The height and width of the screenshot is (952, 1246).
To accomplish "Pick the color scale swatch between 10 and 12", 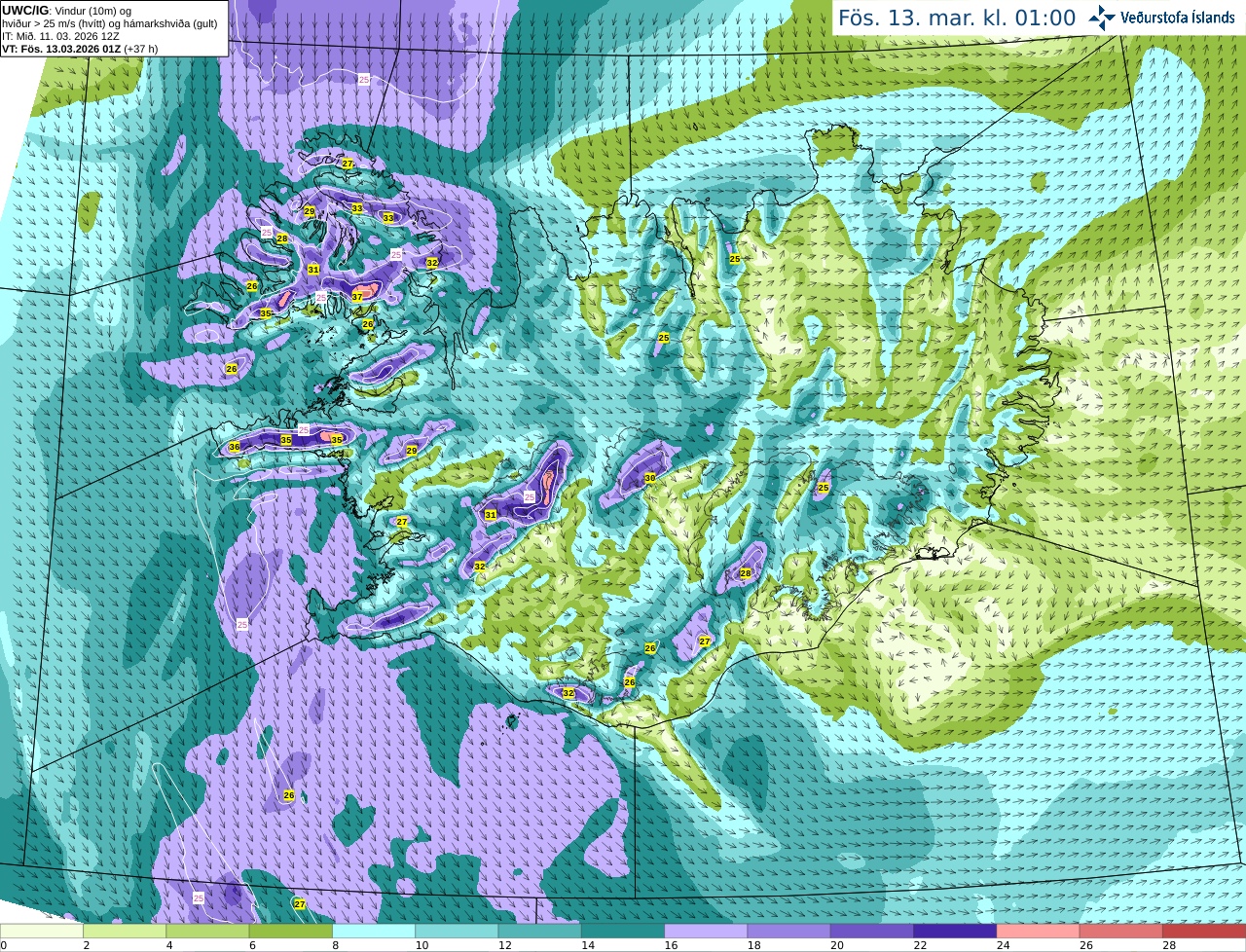I will click(457, 931).
